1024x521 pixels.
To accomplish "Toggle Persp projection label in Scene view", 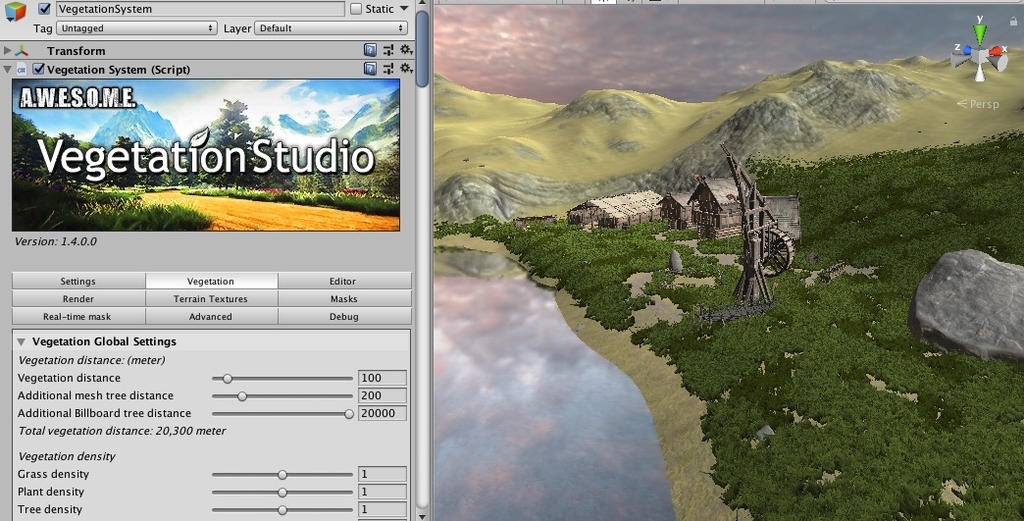I will pos(978,104).
